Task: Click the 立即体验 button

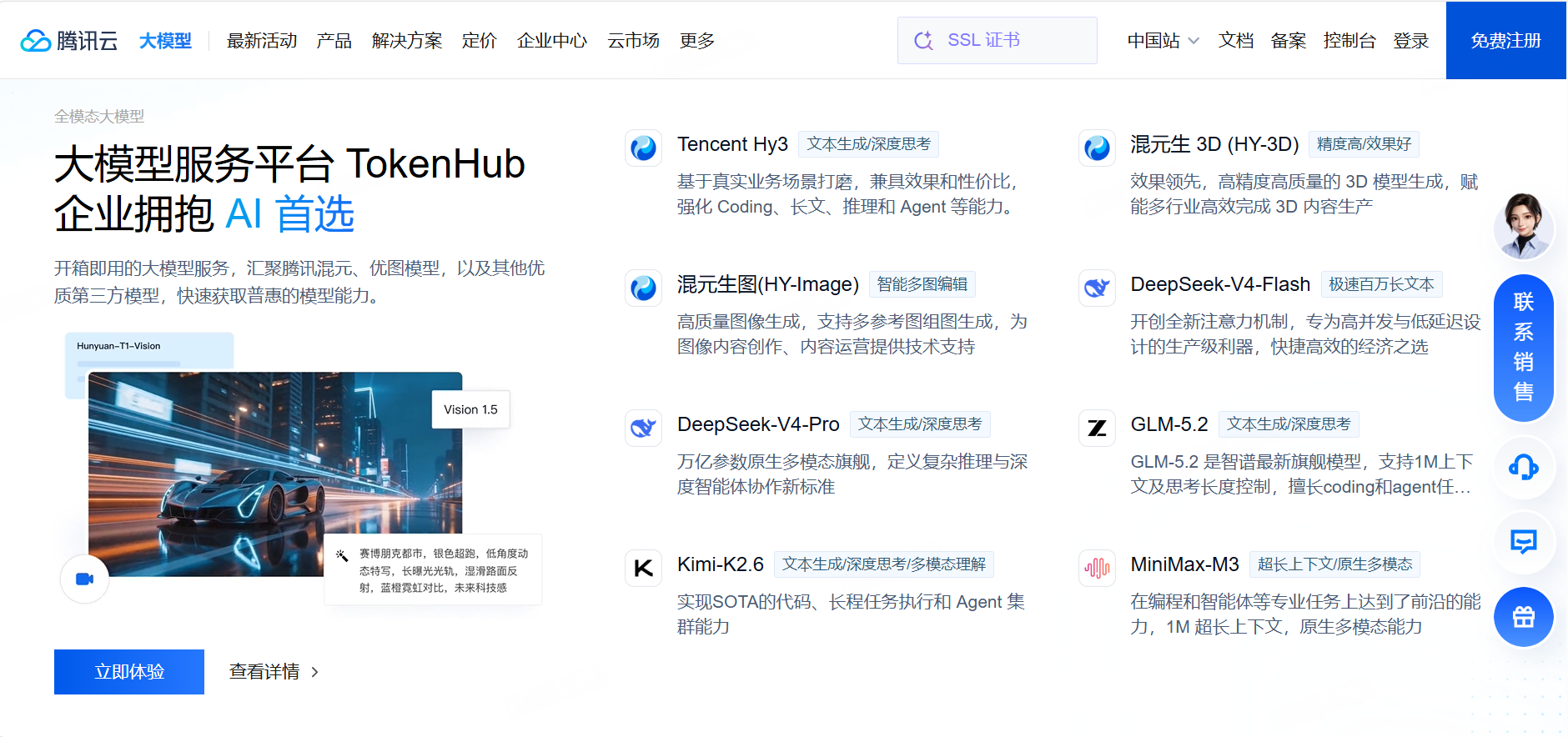Action: pyautogui.click(x=129, y=672)
